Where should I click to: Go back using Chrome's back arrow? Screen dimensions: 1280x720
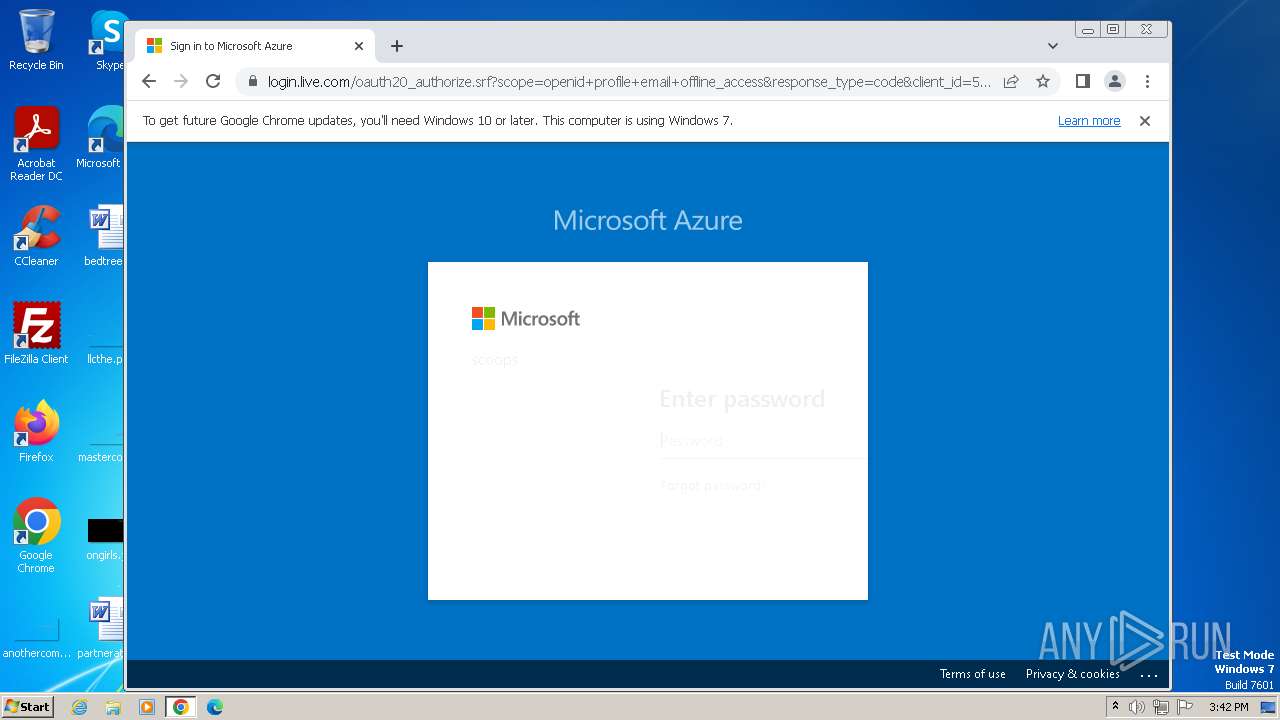(149, 81)
